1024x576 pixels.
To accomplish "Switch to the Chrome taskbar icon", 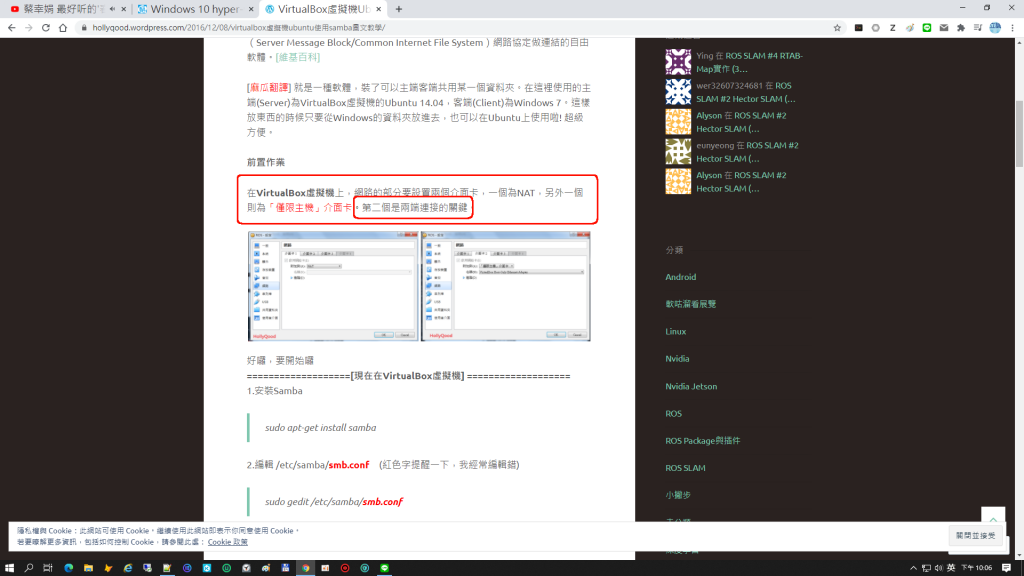I will click(x=305, y=568).
